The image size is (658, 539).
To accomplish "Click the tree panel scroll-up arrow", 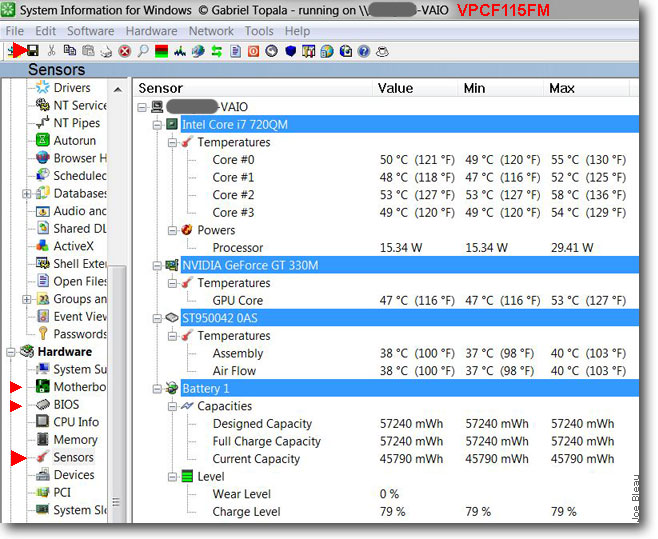I will pos(118,89).
